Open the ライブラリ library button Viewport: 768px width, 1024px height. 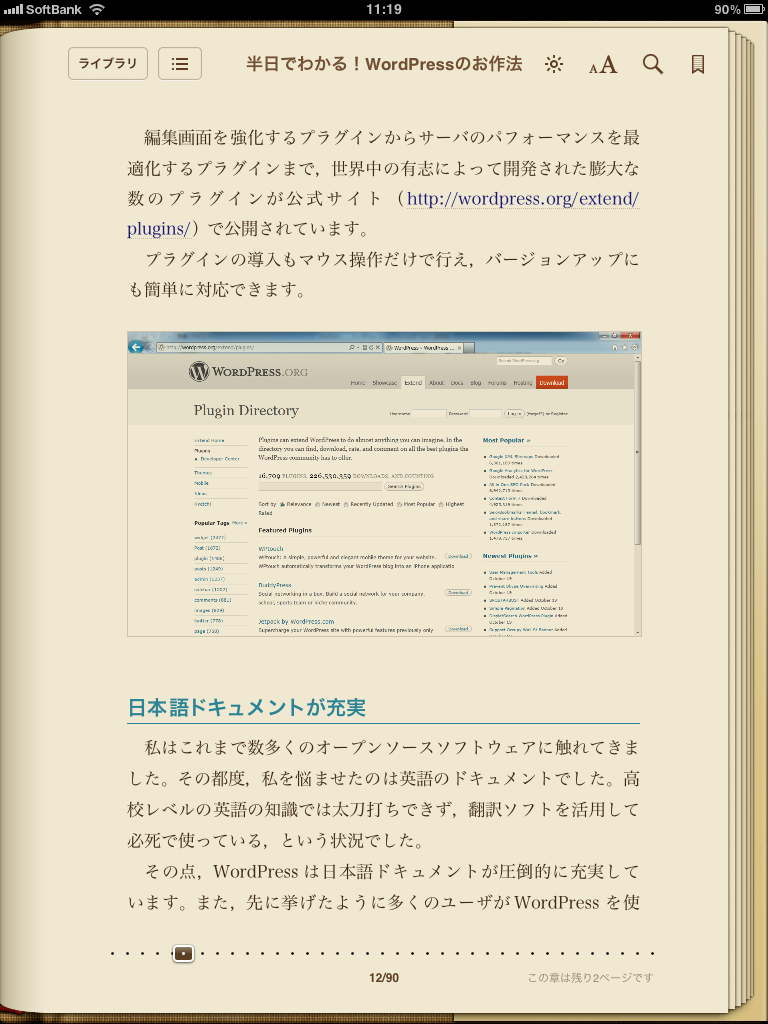pyautogui.click(x=108, y=63)
